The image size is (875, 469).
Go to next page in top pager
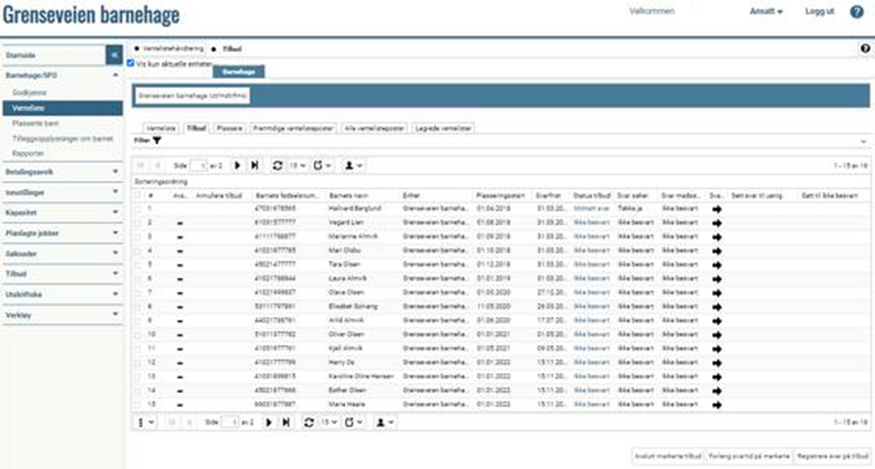(x=238, y=165)
